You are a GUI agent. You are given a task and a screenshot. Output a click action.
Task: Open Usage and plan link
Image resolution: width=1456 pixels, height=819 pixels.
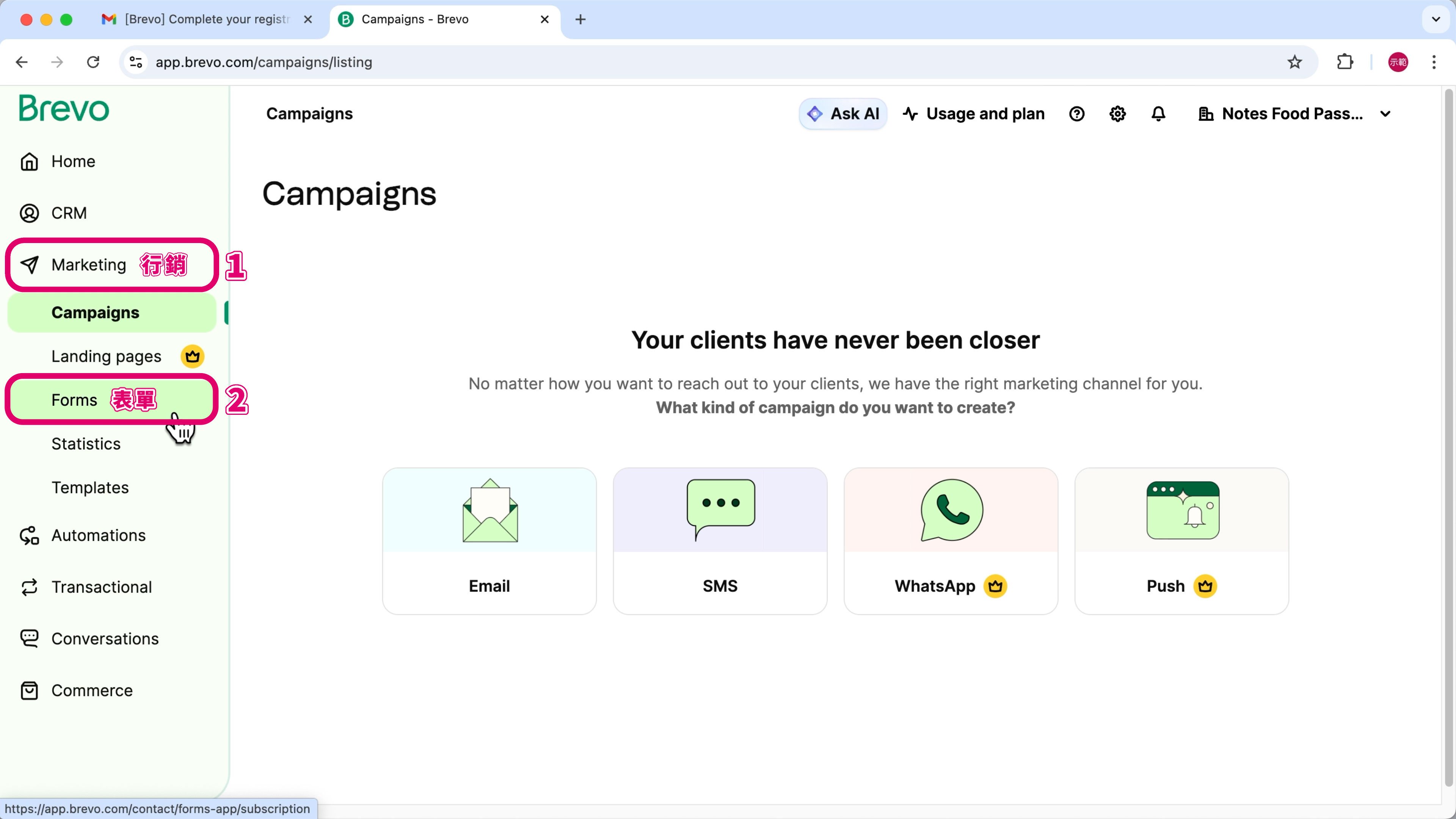coord(973,114)
